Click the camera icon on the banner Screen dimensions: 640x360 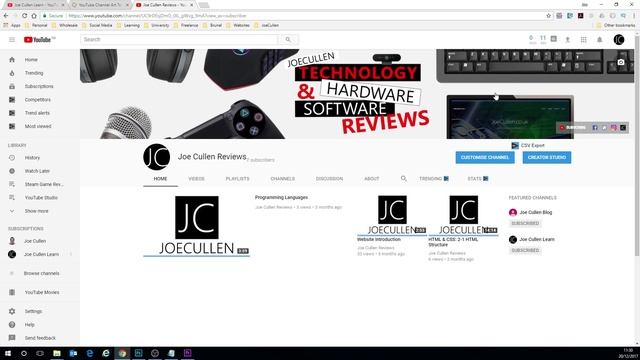point(621,62)
